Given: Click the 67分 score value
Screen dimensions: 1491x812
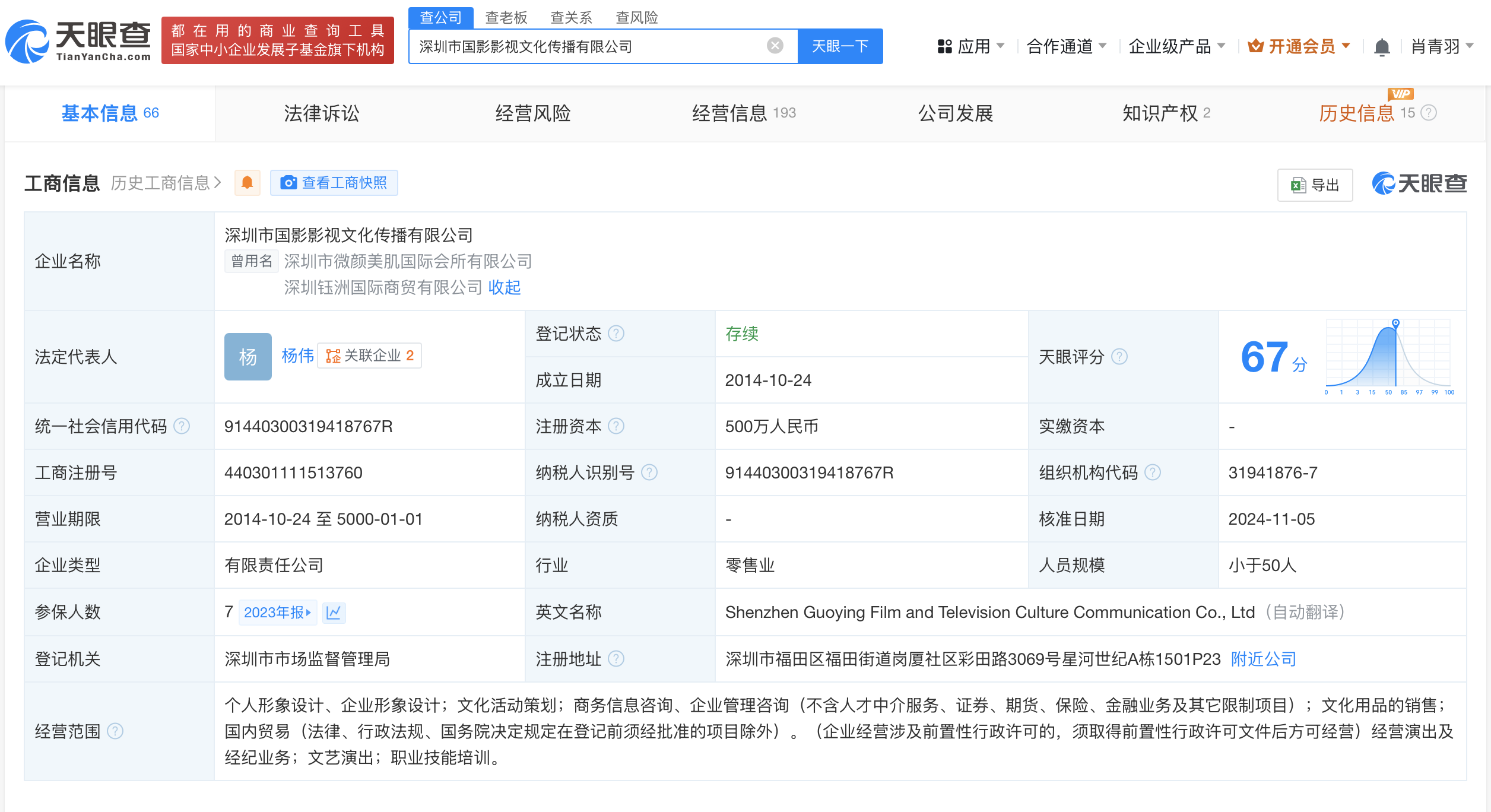Looking at the screenshot, I should pyautogui.click(x=1274, y=357).
